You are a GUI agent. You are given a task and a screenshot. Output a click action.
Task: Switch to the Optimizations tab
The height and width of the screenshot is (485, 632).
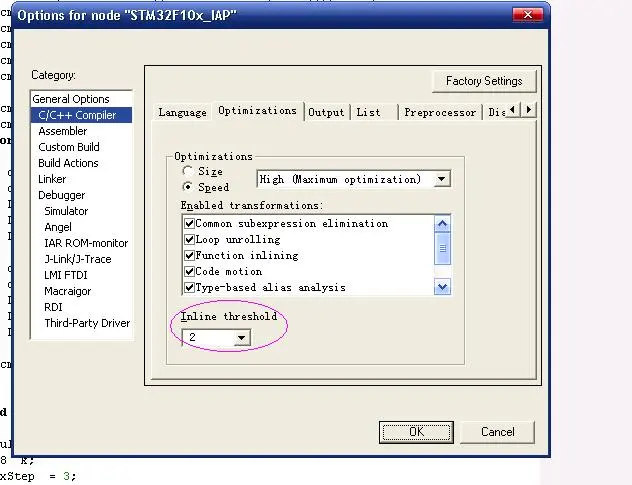(x=257, y=110)
